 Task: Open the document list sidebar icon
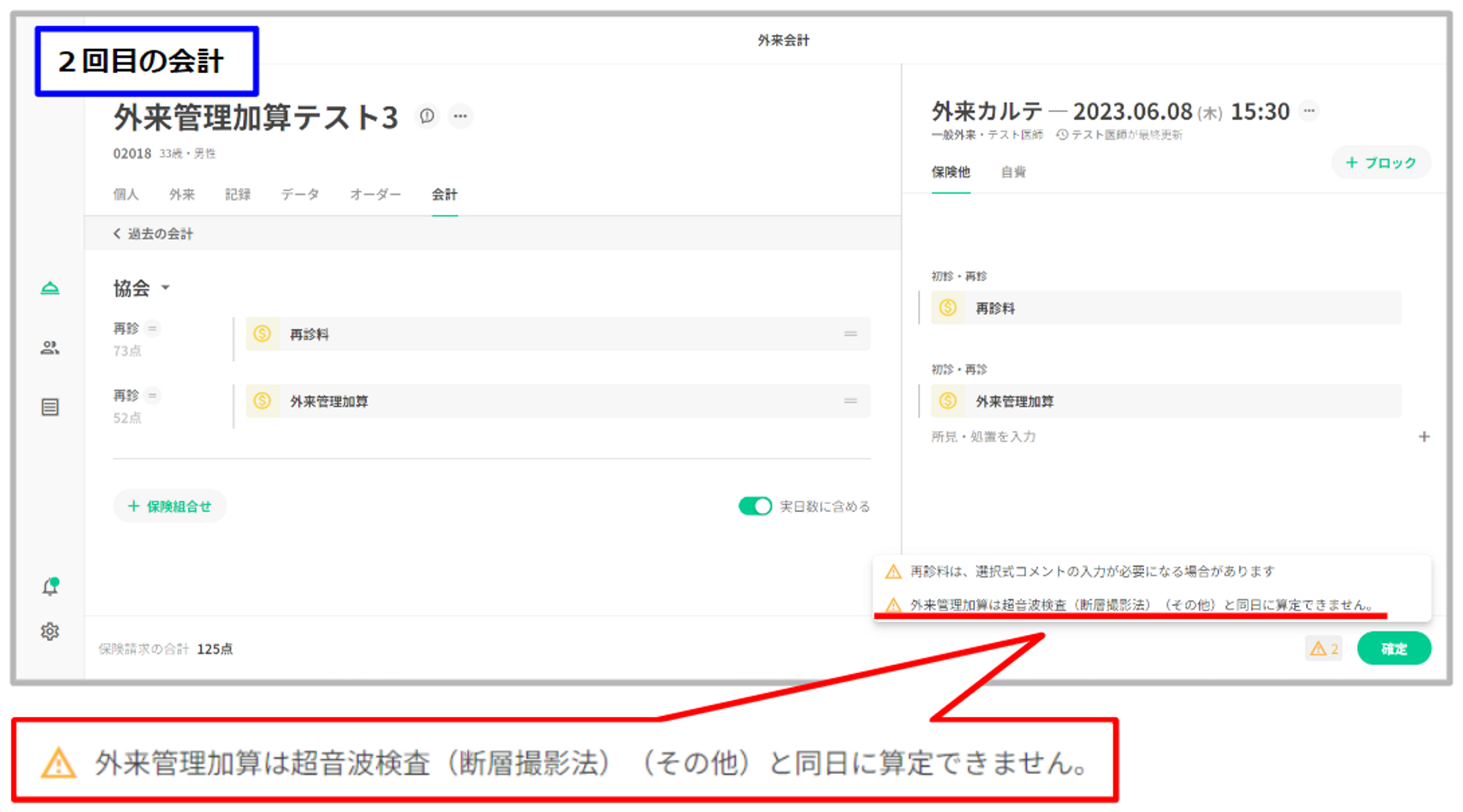[50, 407]
